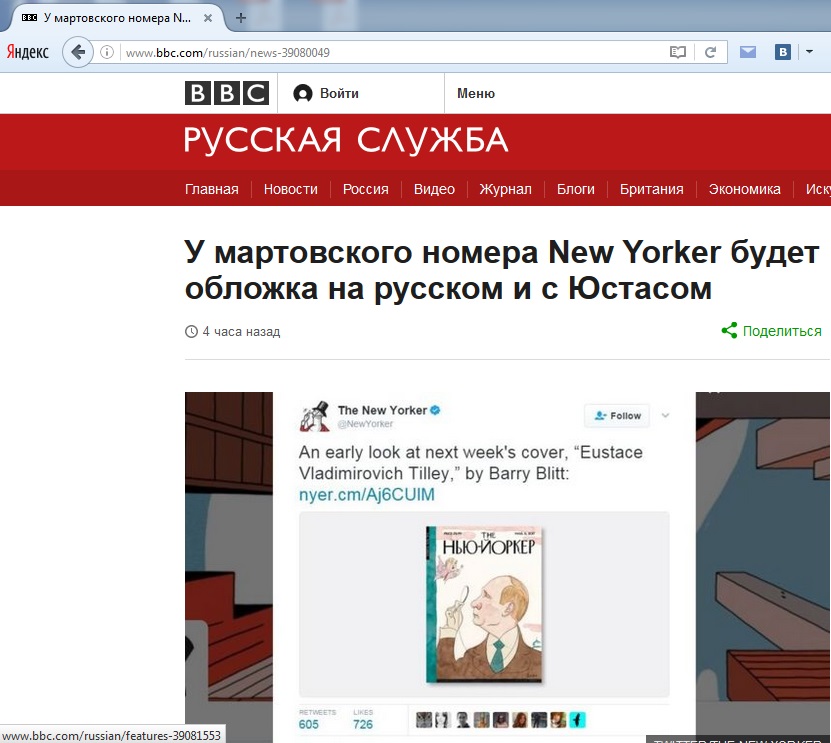Open the Новости navigation section
The image size is (831, 743).
(290, 189)
